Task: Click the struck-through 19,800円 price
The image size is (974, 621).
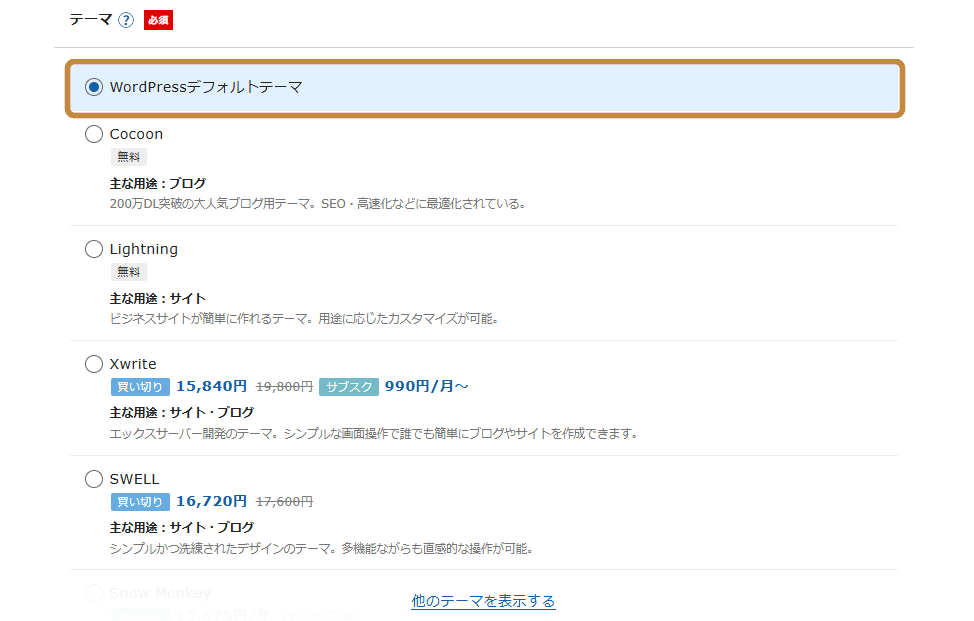Action: pyautogui.click(x=284, y=387)
